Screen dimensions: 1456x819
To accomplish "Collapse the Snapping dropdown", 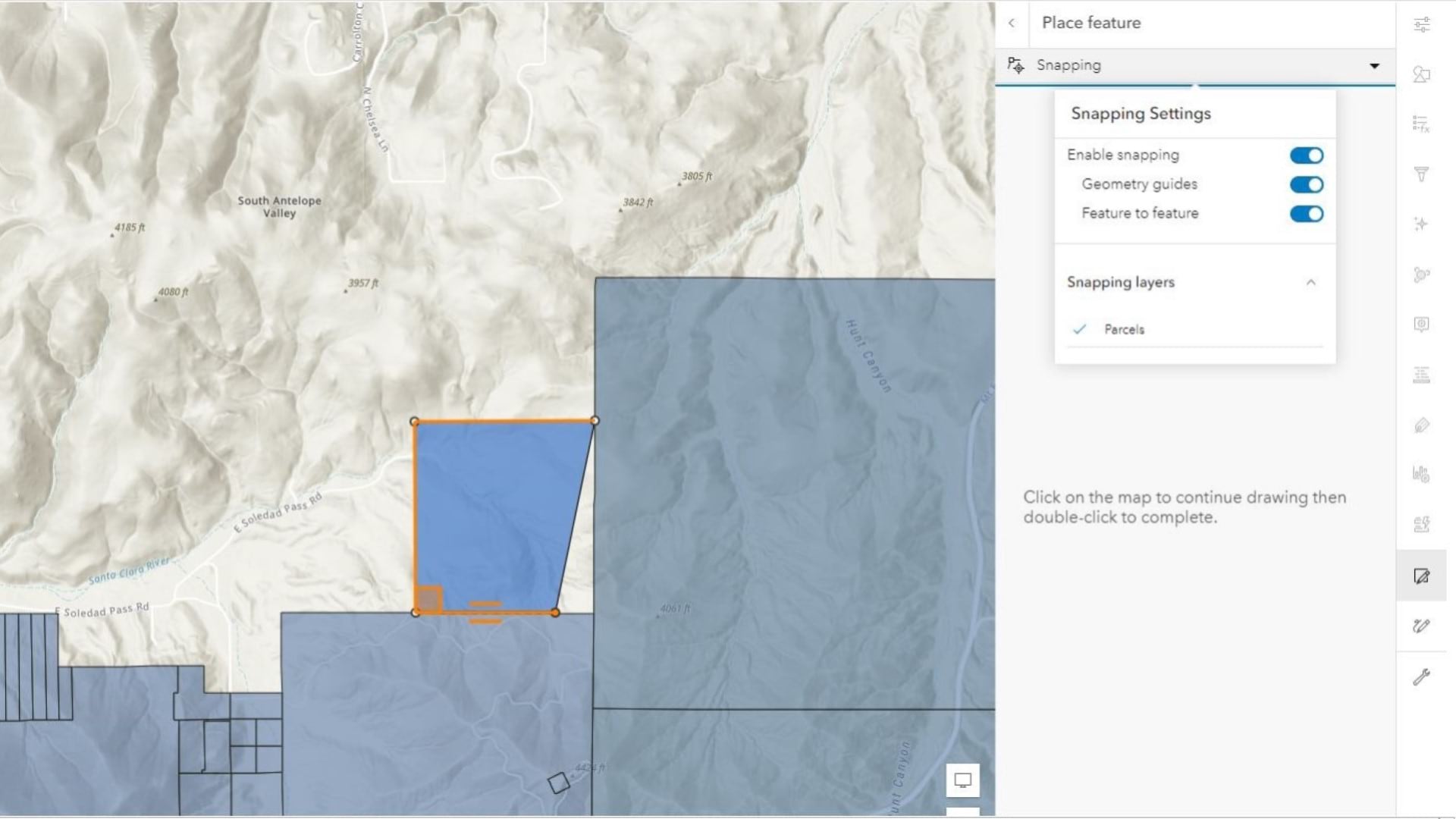I will 1374,66.
